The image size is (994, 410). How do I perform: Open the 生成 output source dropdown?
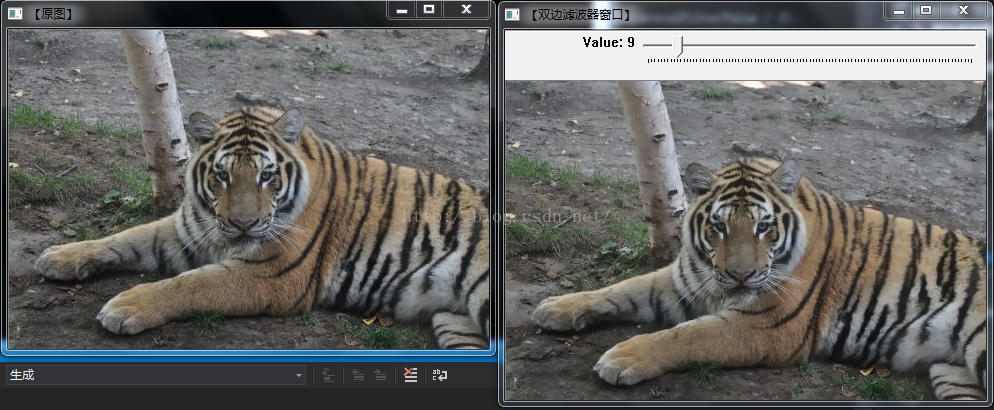click(x=299, y=375)
